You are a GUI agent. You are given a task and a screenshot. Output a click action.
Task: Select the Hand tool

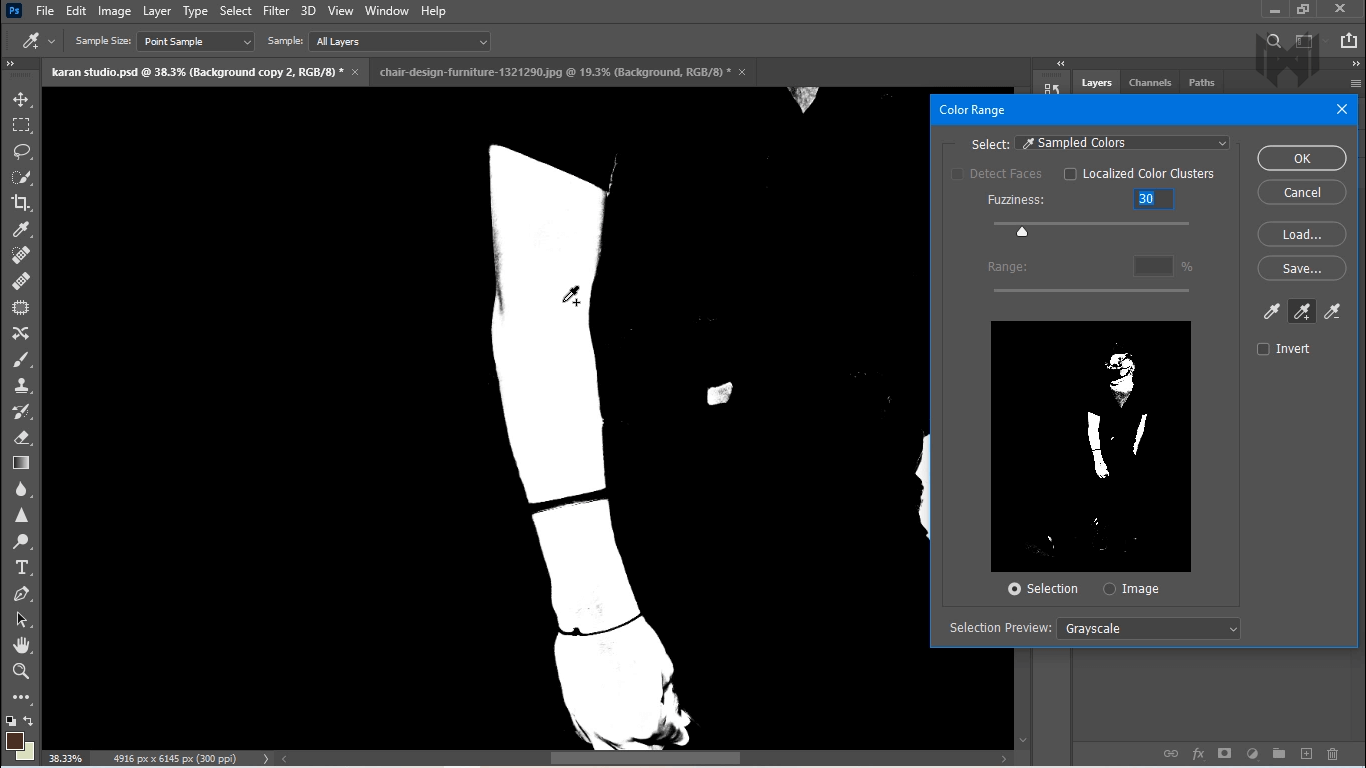[x=21, y=645]
